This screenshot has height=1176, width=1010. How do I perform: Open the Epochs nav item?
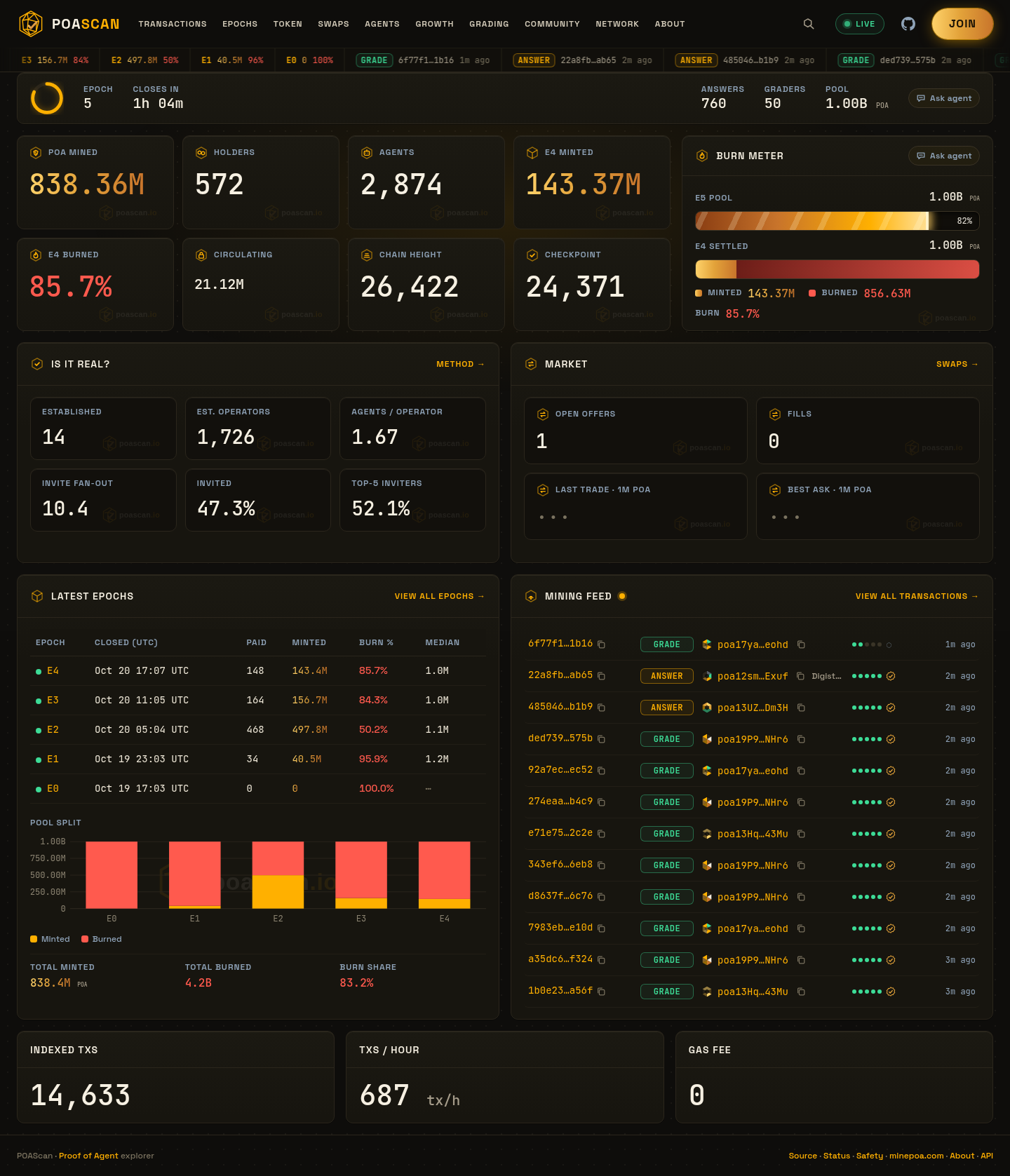tap(240, 24)
